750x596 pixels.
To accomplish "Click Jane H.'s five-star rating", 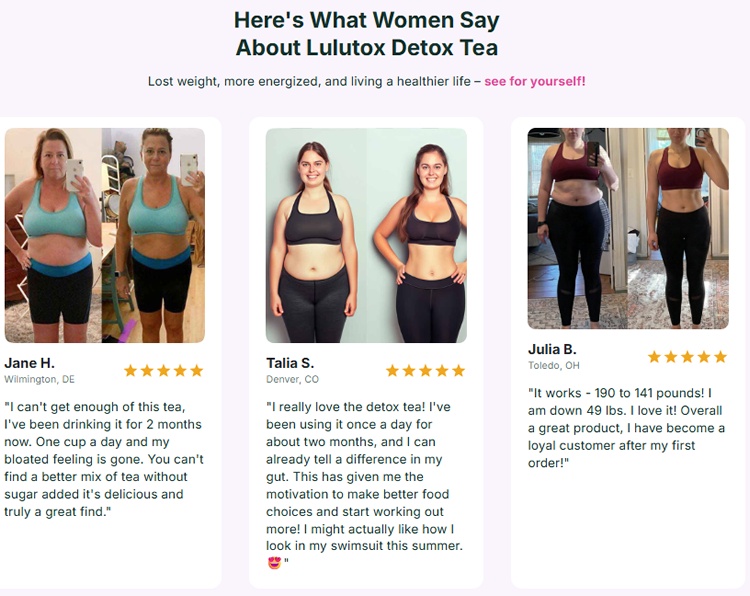I will coord(163,371).
